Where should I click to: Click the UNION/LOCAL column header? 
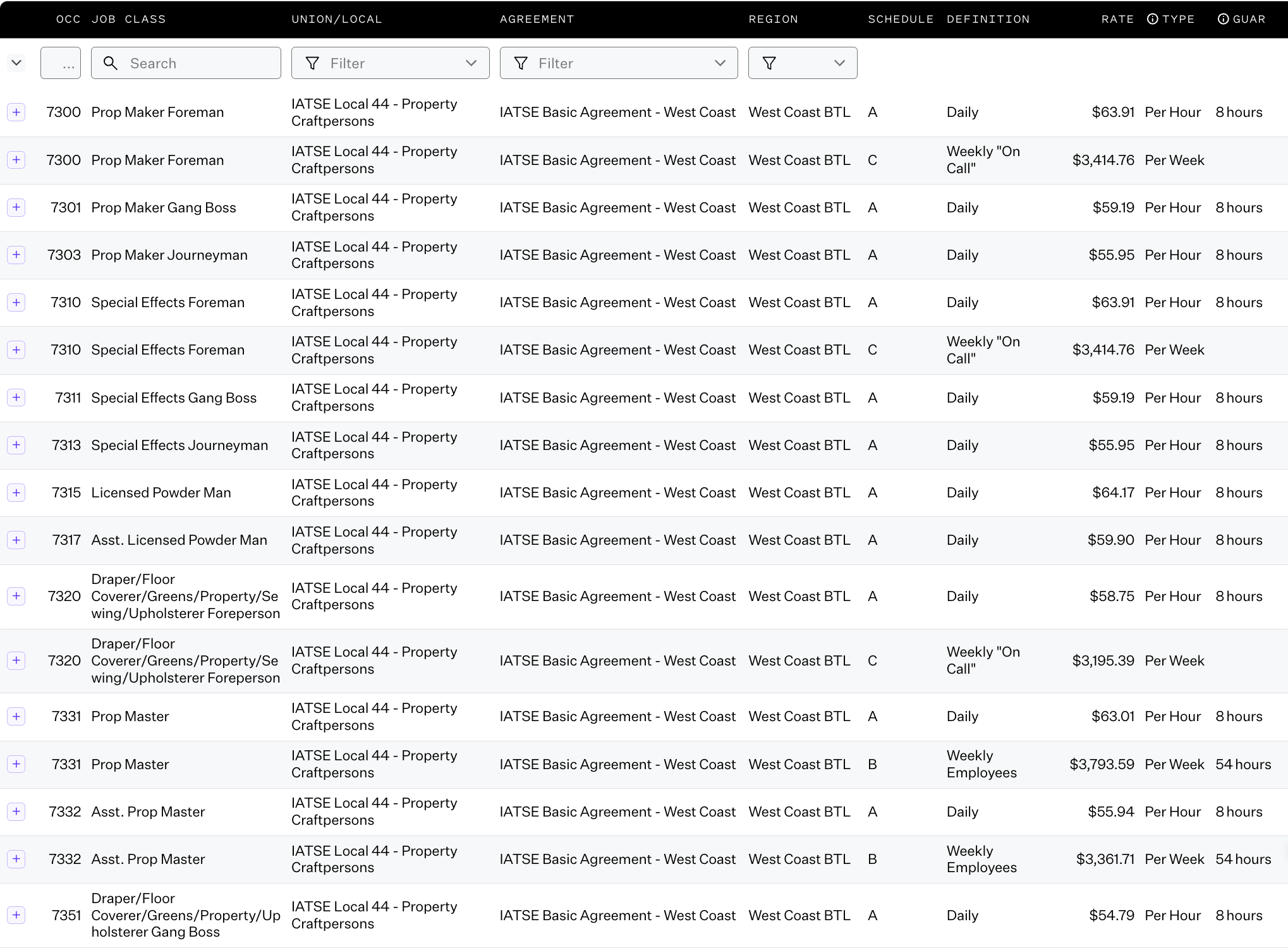[x=337, y=19]
